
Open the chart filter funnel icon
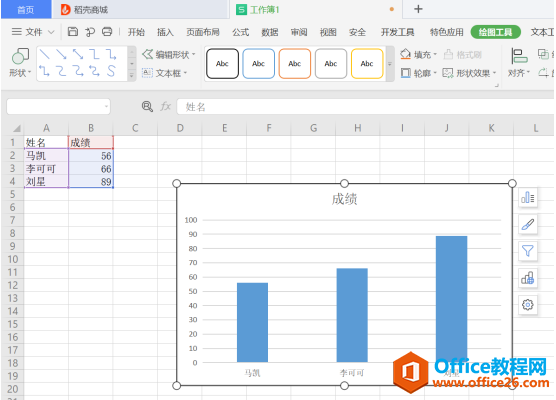click(528, 251)
